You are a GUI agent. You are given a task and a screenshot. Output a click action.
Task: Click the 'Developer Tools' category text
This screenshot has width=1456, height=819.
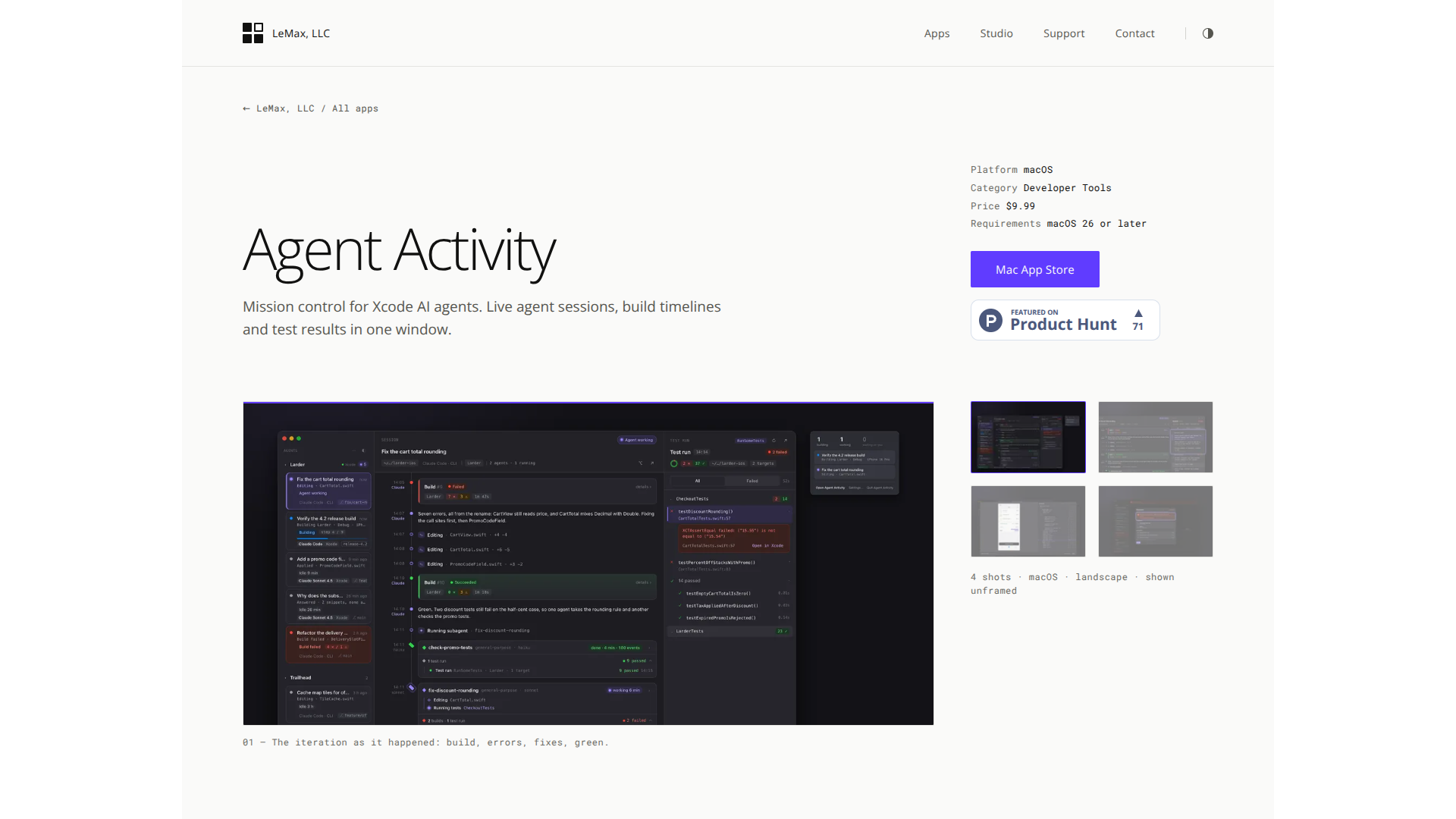tap(1067, 188)
